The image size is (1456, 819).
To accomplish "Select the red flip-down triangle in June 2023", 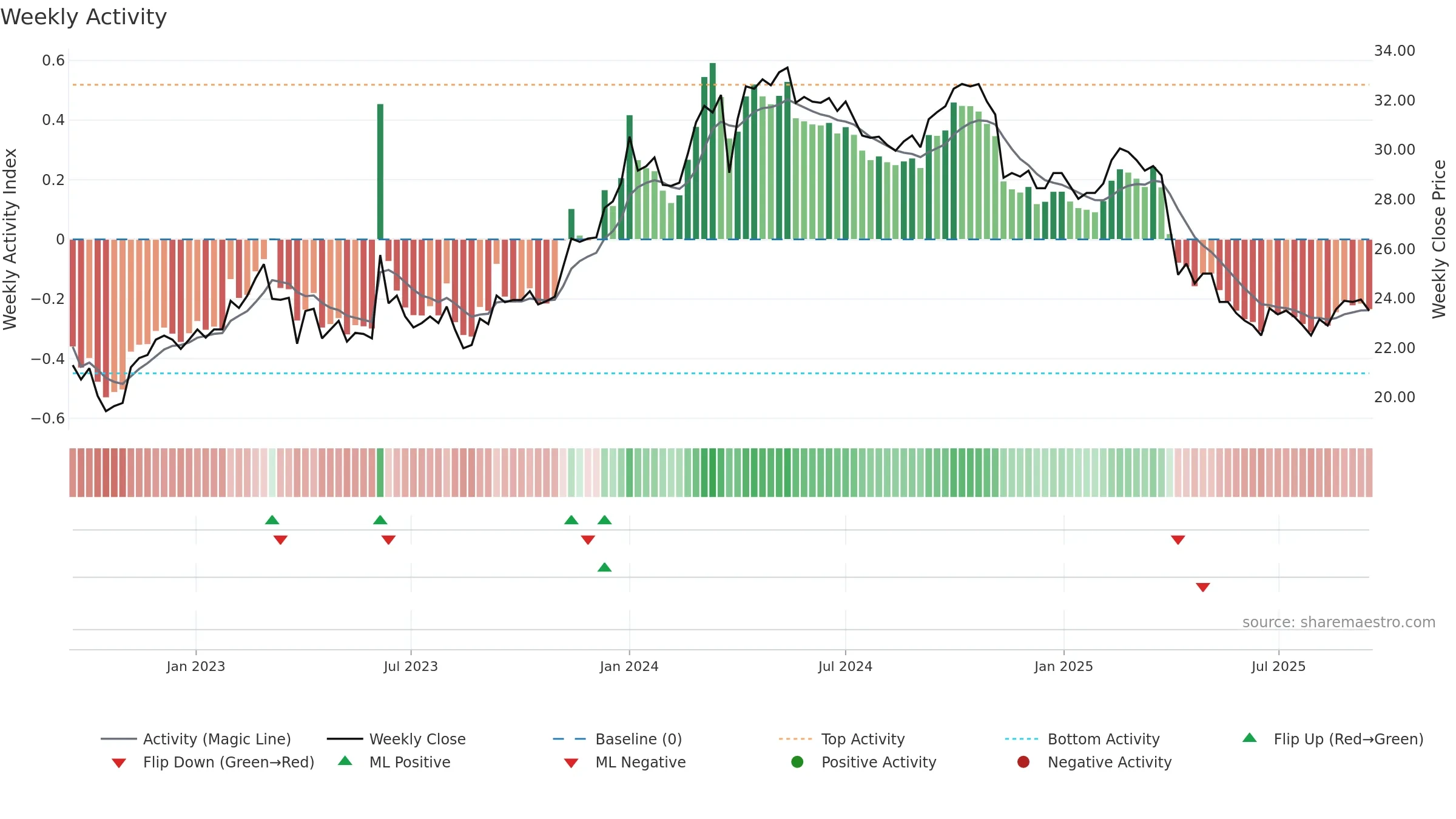I will 389,540.
